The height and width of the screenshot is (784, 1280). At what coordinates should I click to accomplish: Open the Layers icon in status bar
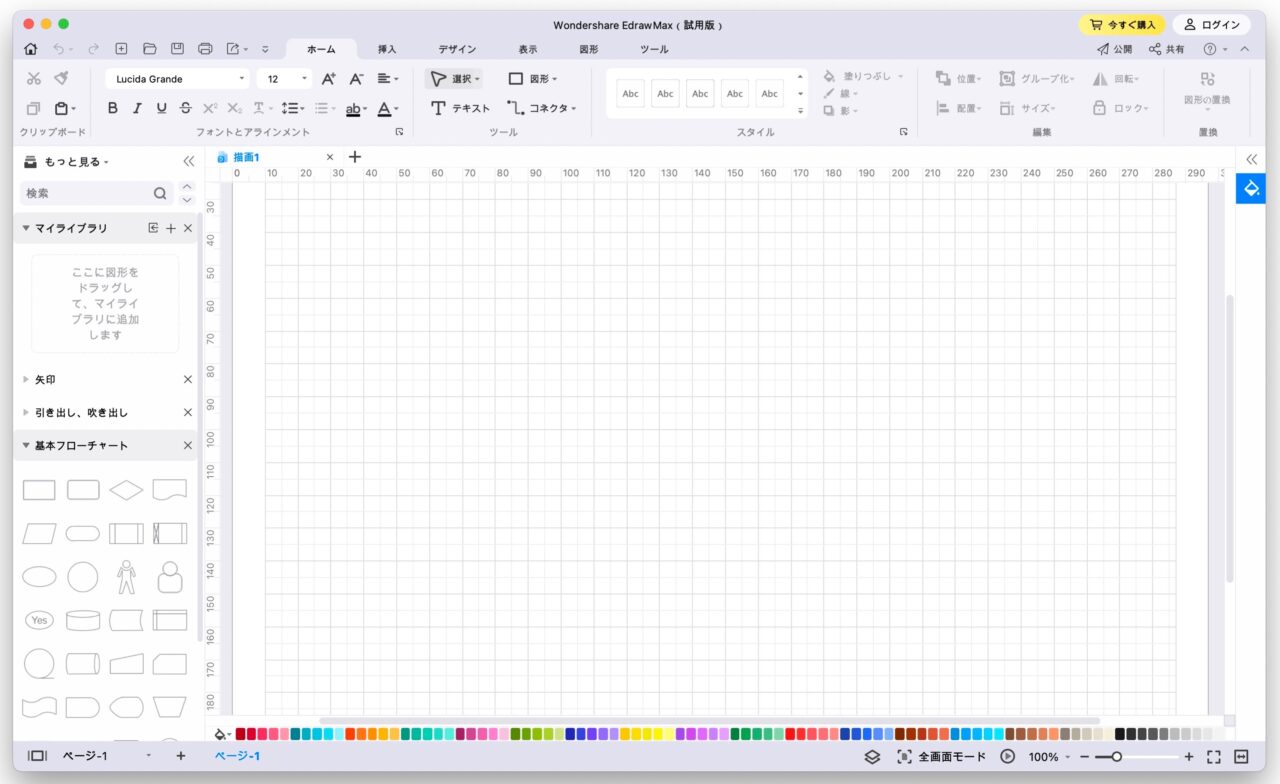click(872, 757)
